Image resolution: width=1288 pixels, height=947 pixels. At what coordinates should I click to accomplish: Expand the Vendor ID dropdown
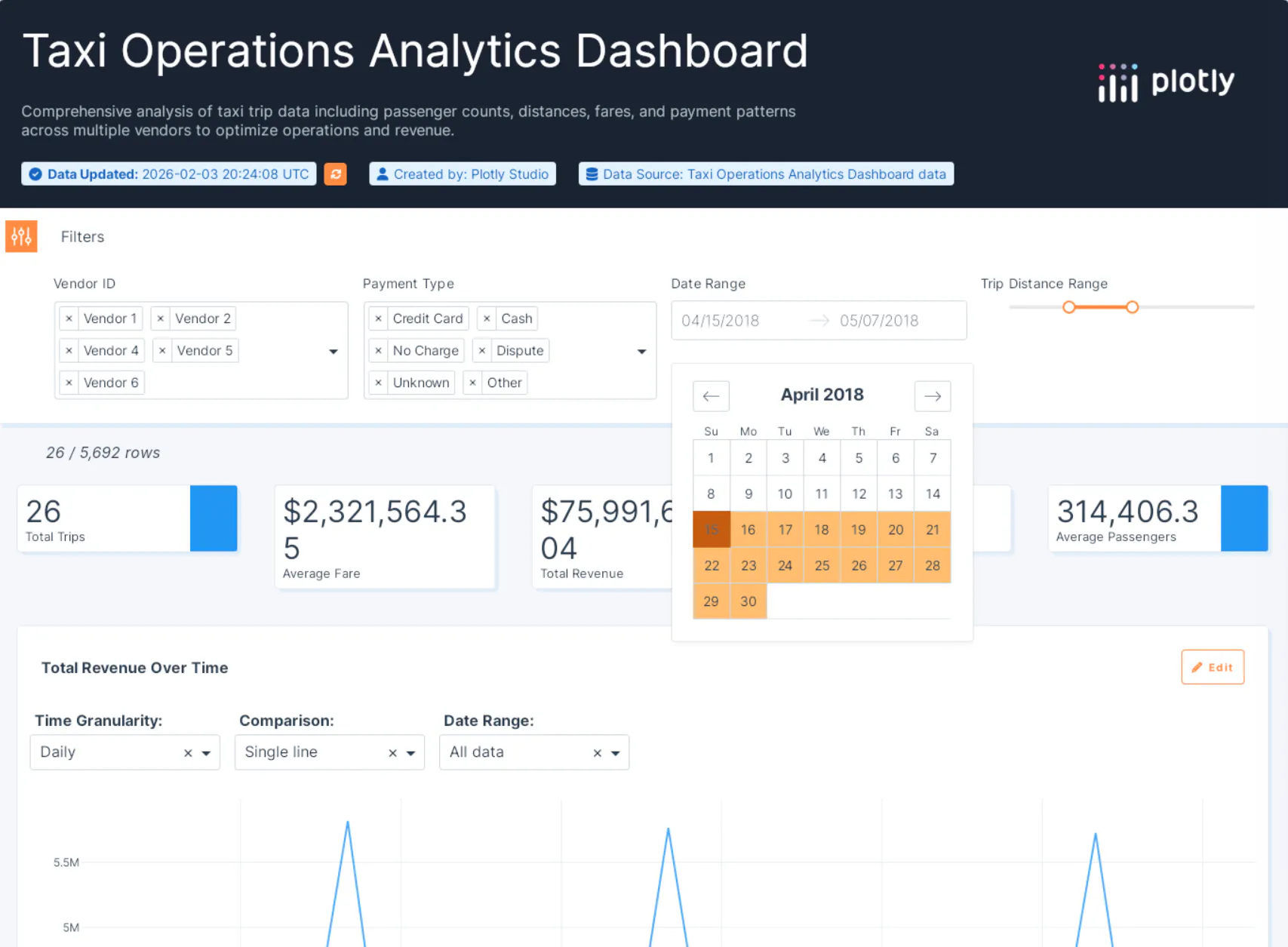pyautogui.click(x=333, y=352)
